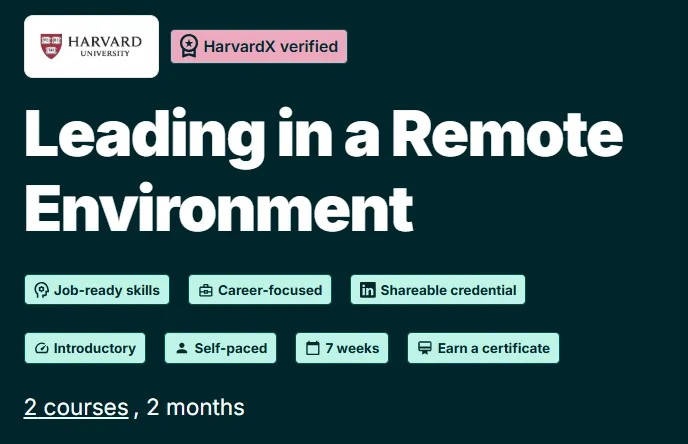Click the 2 months duration text
Screen dimensions: 688x444
(x=195, y=407)
